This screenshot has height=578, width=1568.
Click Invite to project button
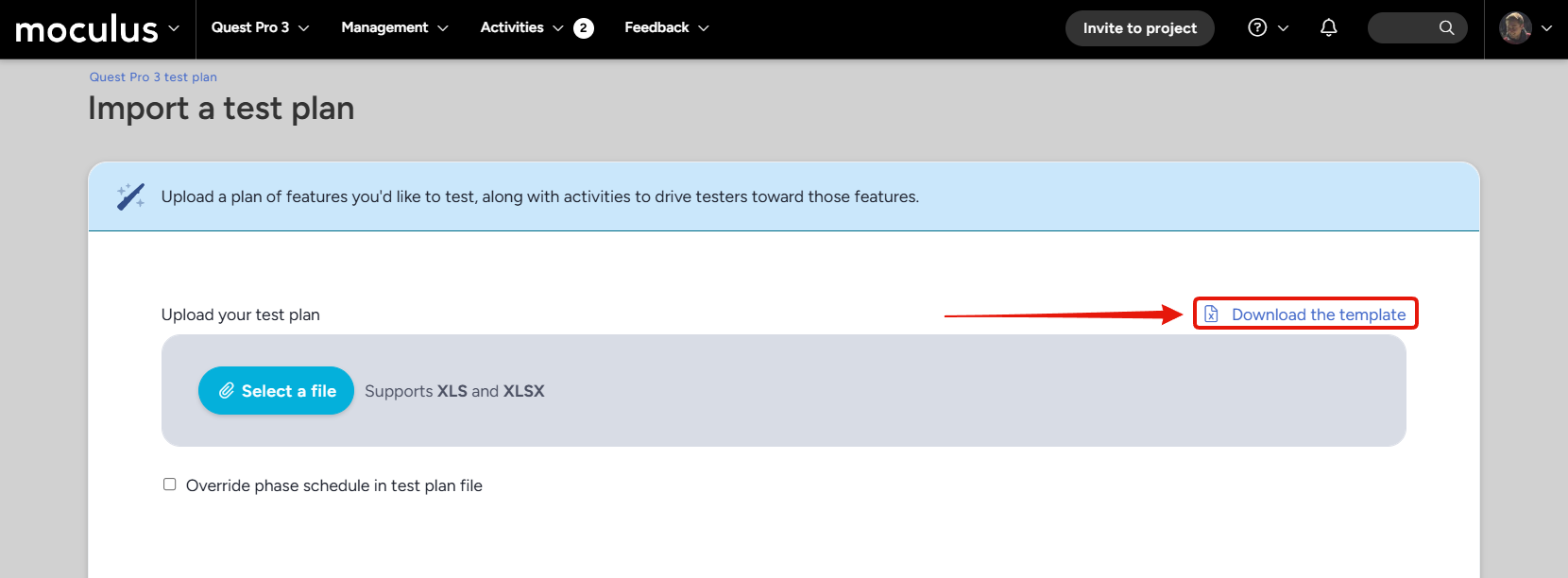pyautogui.click(x=1140, y=28)
